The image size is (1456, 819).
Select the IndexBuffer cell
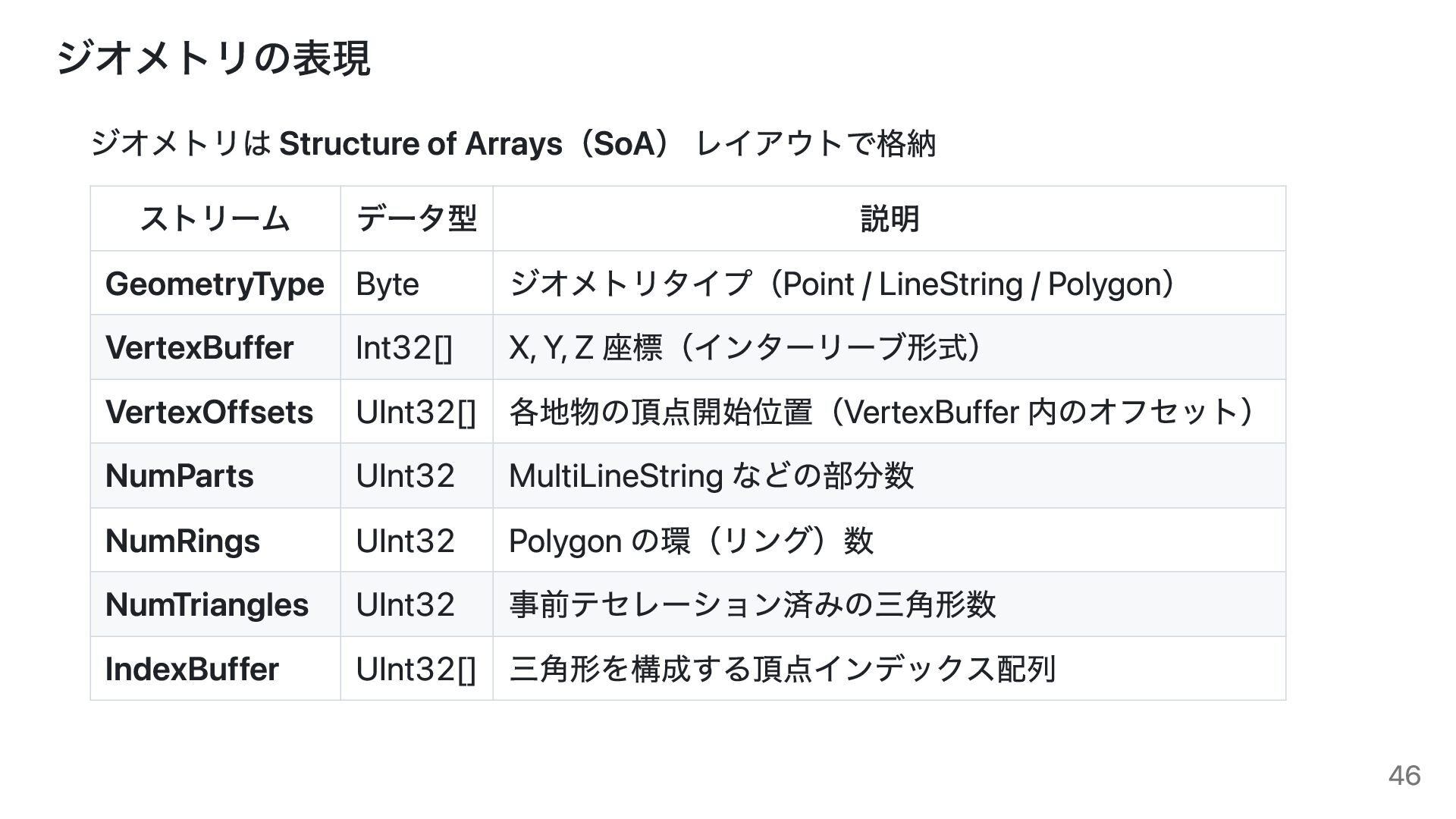(192, 670)
